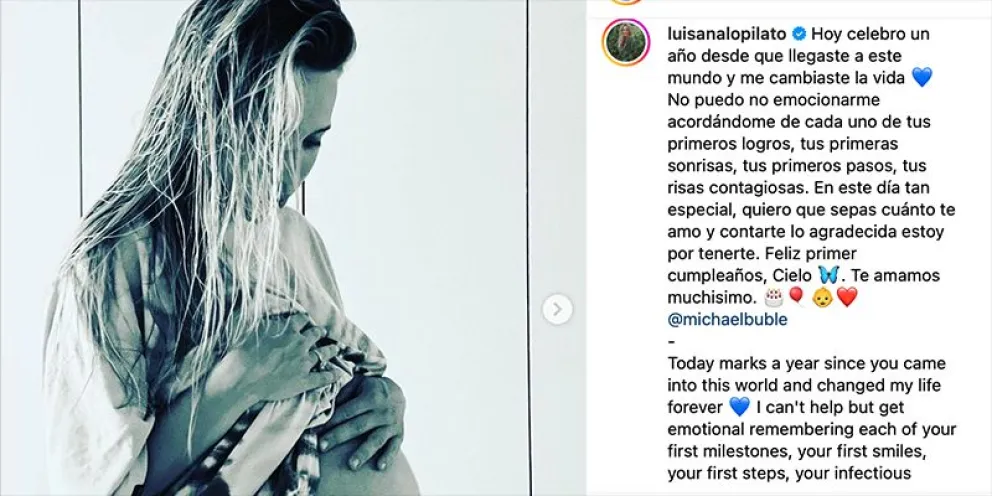The height and width of the screenshot is (496, 992).
Task: Click the red heart emoji above @michaelbuble
Action: 846,297
